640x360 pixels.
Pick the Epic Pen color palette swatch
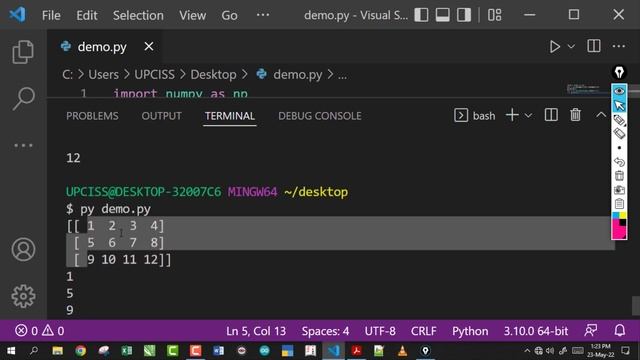[x=619, y=225]
